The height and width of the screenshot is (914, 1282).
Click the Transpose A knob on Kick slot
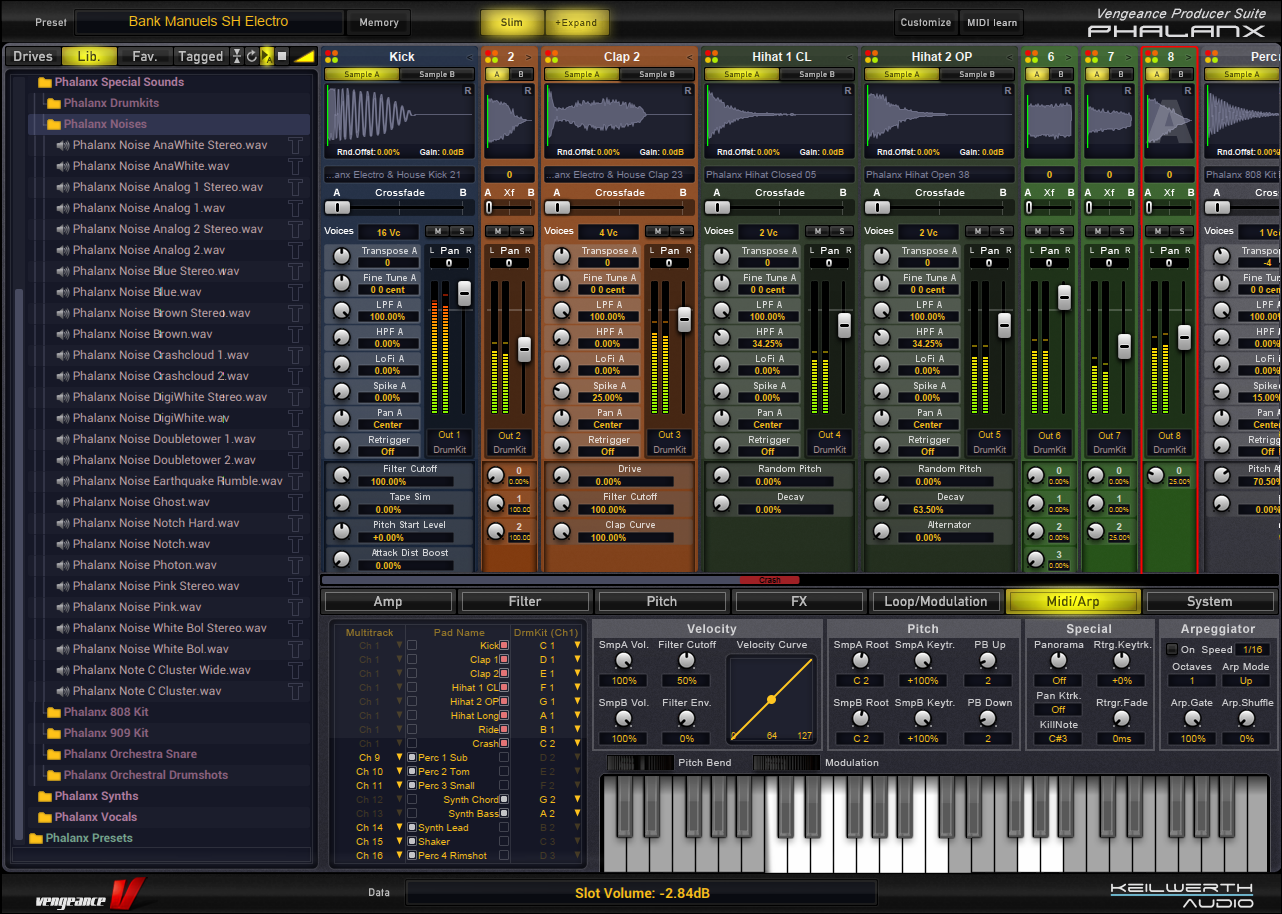pyautogui.click(x=341, y=257)
